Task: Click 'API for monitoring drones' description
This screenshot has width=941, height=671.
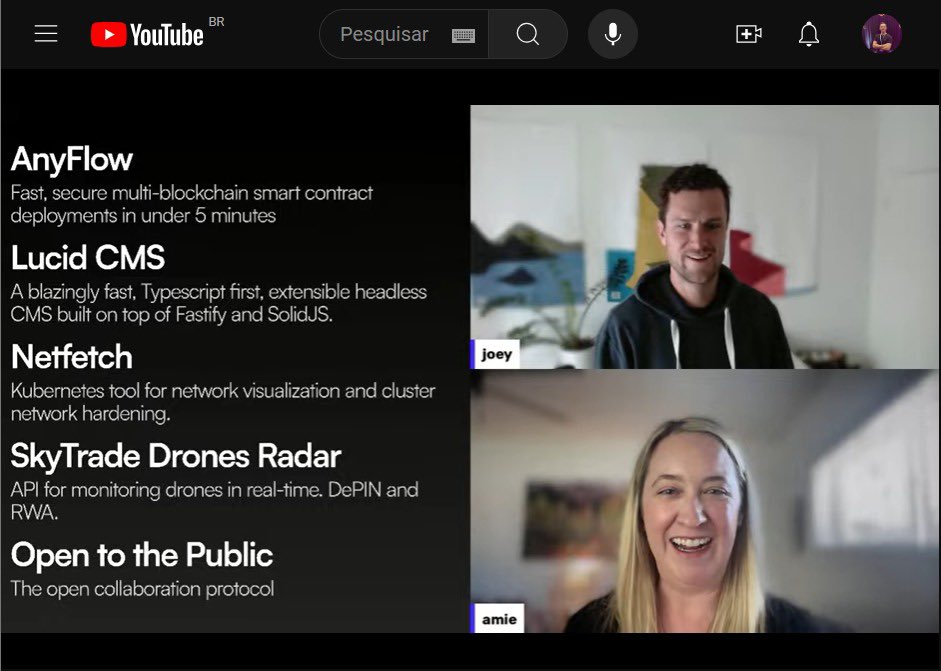Action: click(214, 501)
